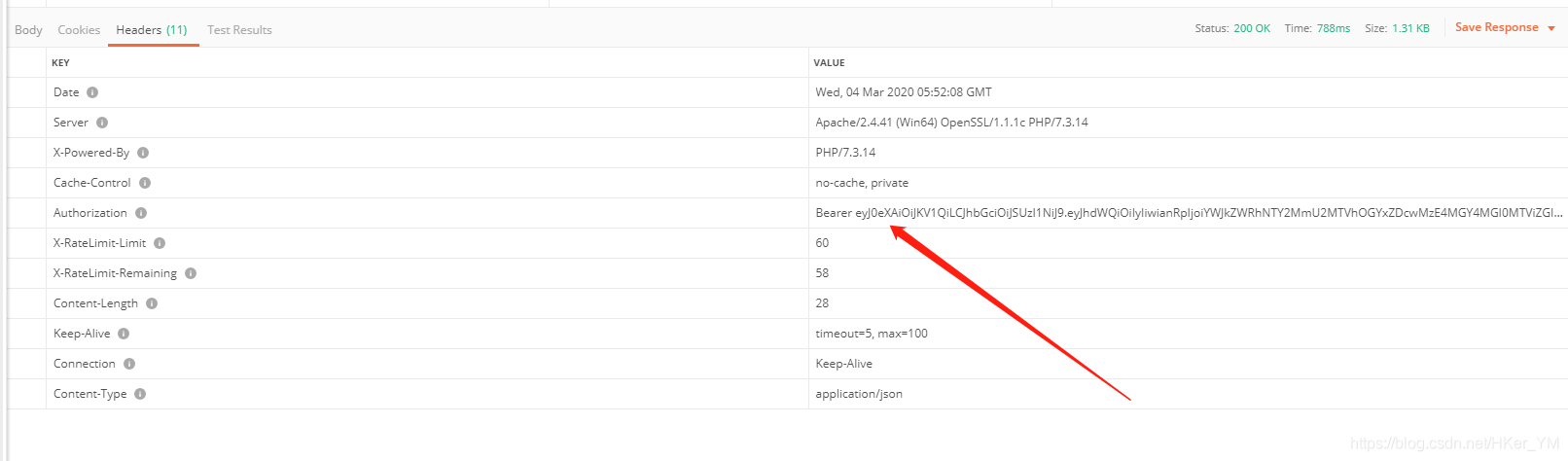Image resolution: width=1568 pixels, height=461 pixels.
Task: Select the Connection value Keep-Alive
Action: tap(843, 364)
